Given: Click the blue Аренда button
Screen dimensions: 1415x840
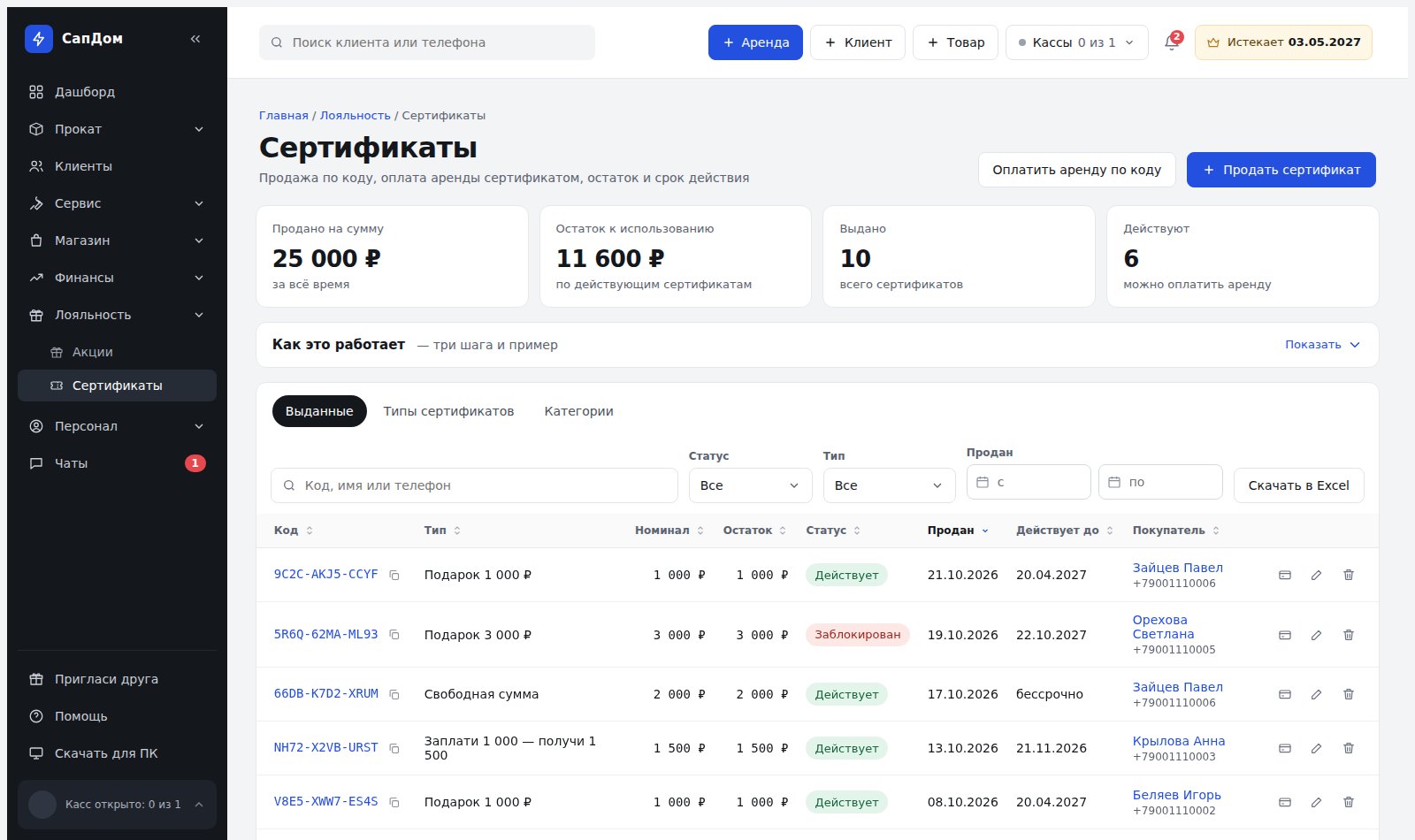Looking at the screenshot, I should pos(755,42).
